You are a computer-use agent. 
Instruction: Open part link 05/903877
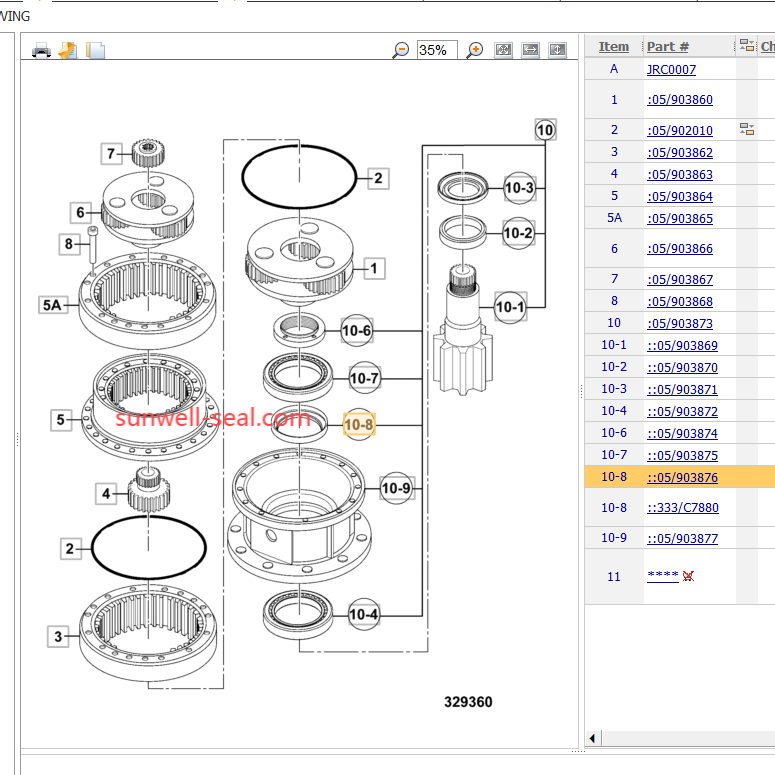(x=682, y=539)
